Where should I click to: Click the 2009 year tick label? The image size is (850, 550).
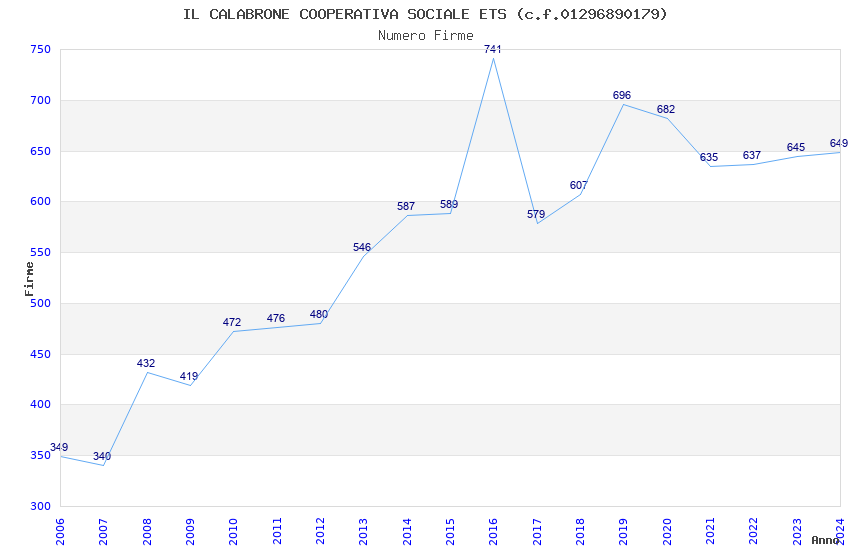(x=190, y=532)
